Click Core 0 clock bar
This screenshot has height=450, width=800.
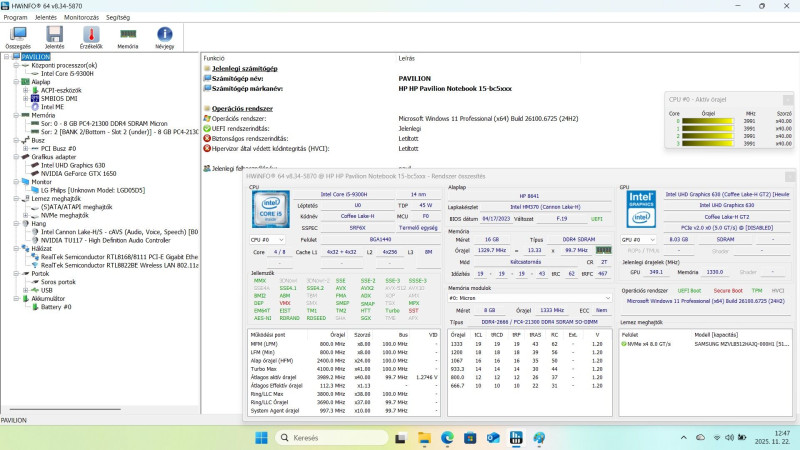click(x=708, y=121)
